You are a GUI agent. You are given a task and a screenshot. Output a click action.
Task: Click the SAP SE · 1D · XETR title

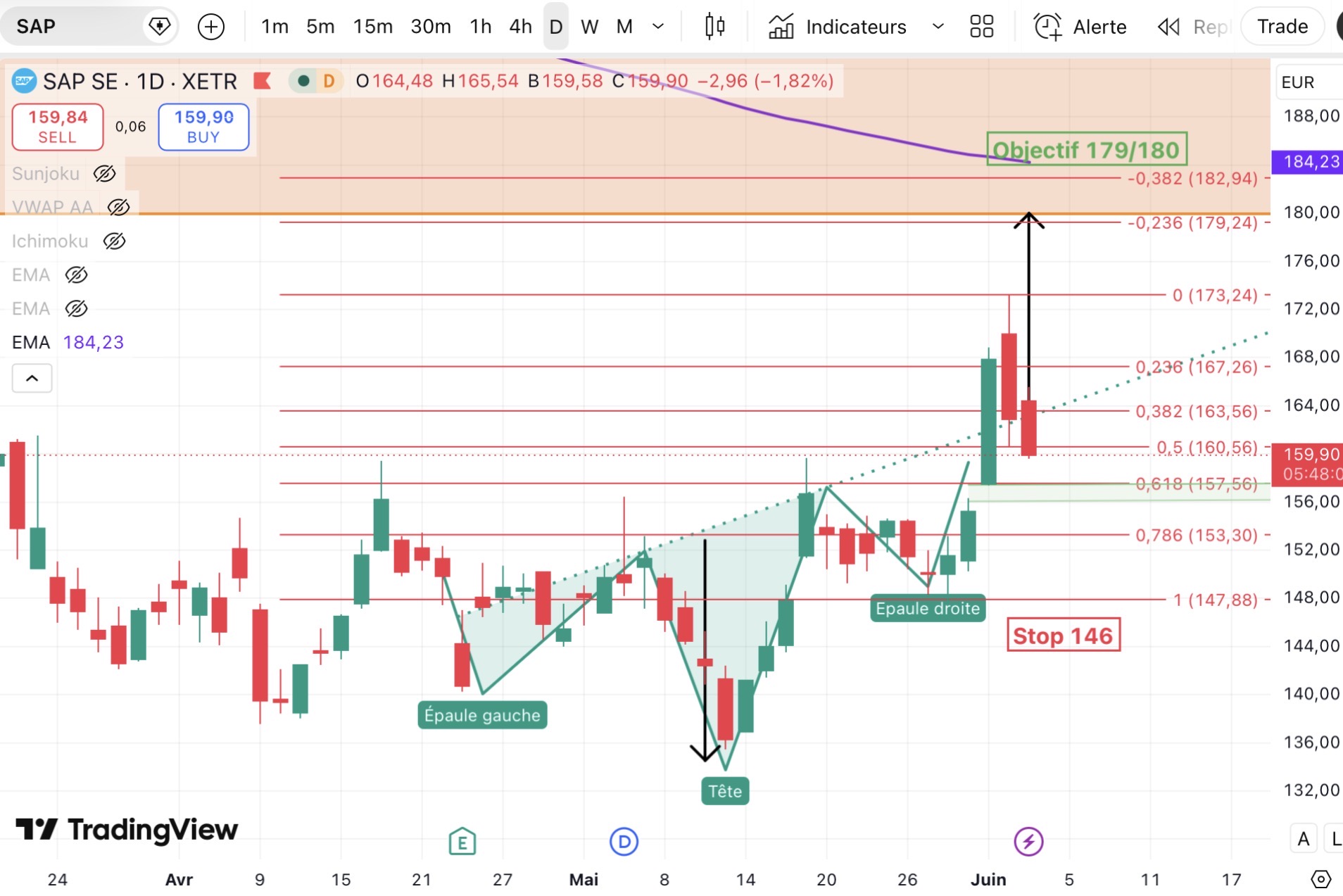(x=140, y=82)
